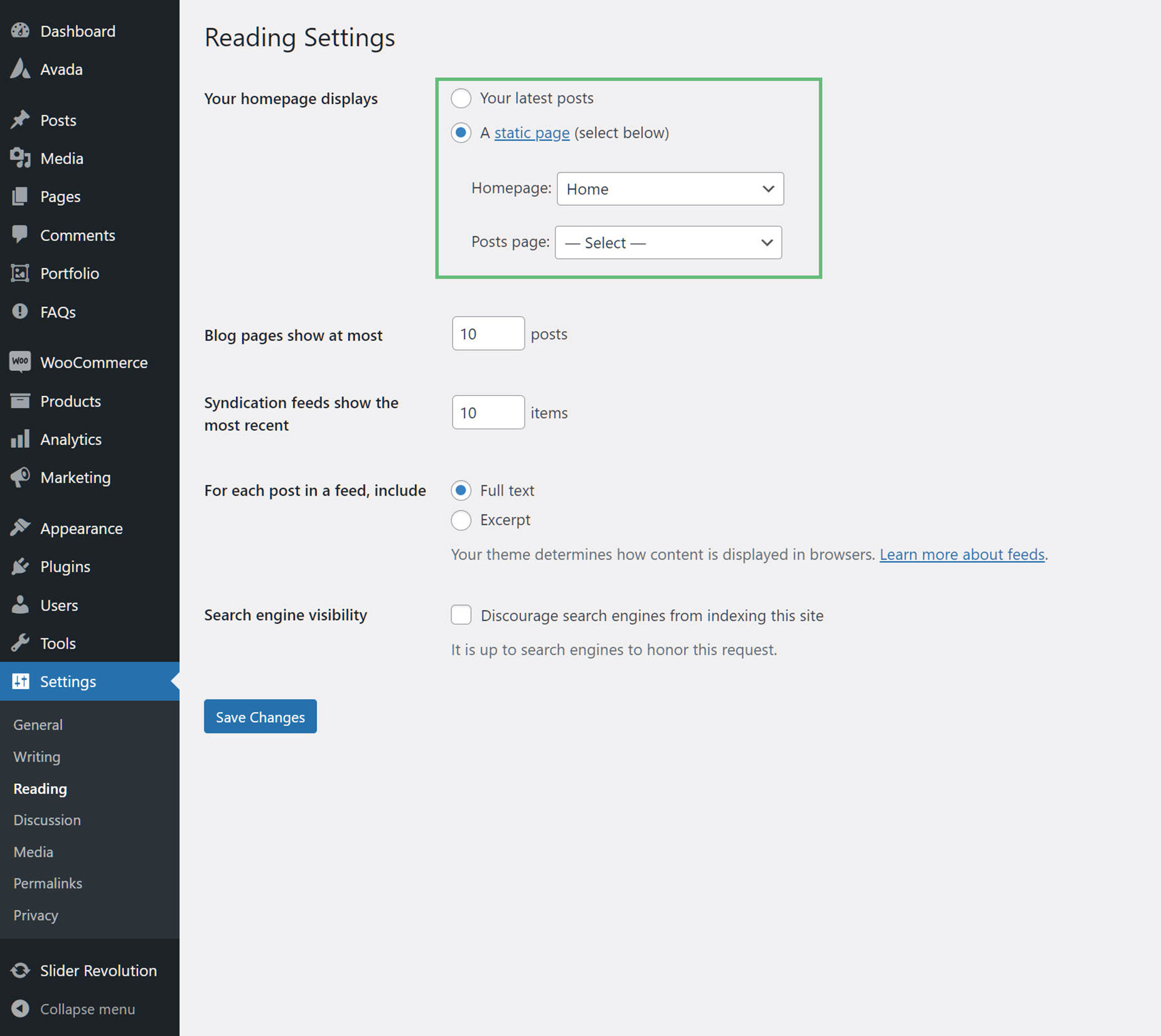Click the Appearance paintbrush icon
The image size is (1161, 1036).
tap(20, 528)
